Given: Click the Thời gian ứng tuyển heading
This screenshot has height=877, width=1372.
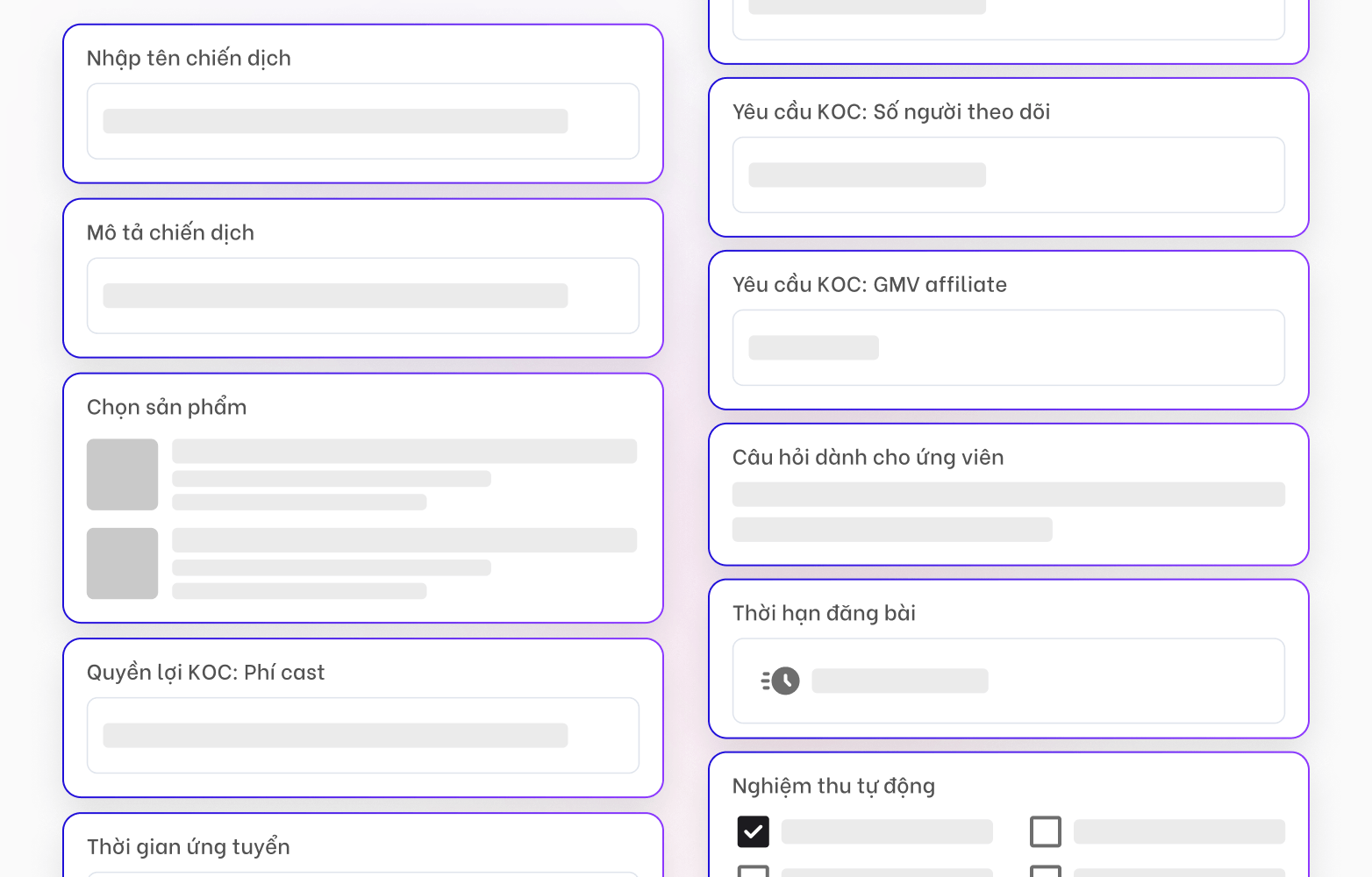Looking at the screenshot, I should 189,846.
